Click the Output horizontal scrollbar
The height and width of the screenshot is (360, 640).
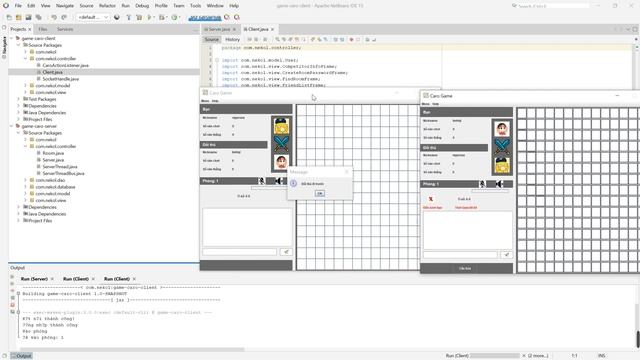(x=133, y=349)
